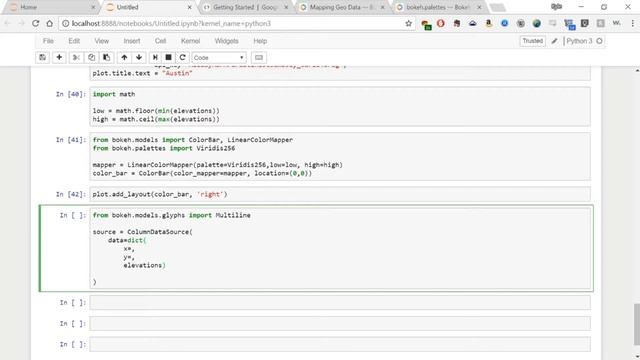Screen dimensions: 640x360
Task: Open the Help menu
Action: (260, 41)
